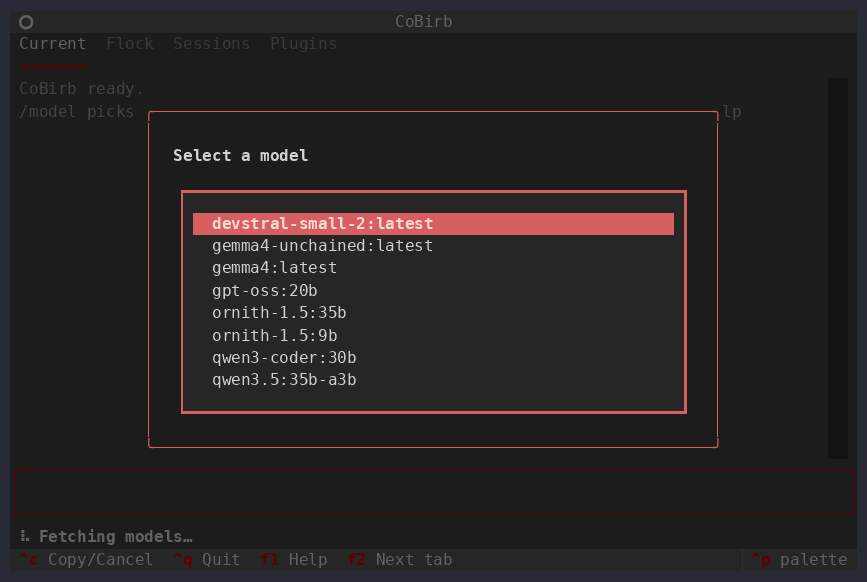Image resolution: width=867 pixels, height=582 pixels.
Task: Click Copy/Cancel in the footer
Action: (x=86, y=560)
